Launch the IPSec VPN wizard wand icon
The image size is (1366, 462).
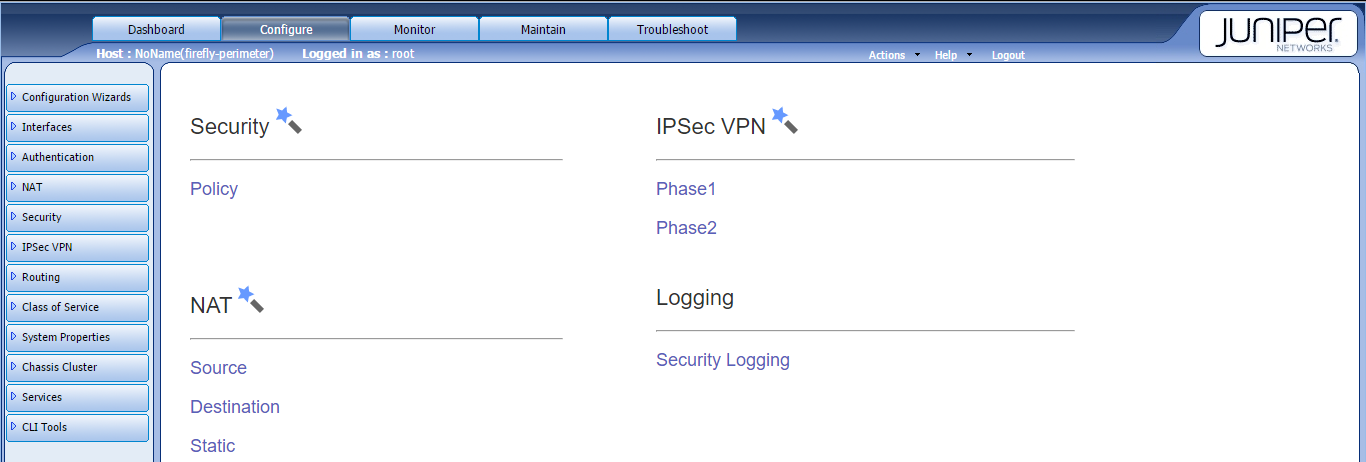[x=784, y=121]
